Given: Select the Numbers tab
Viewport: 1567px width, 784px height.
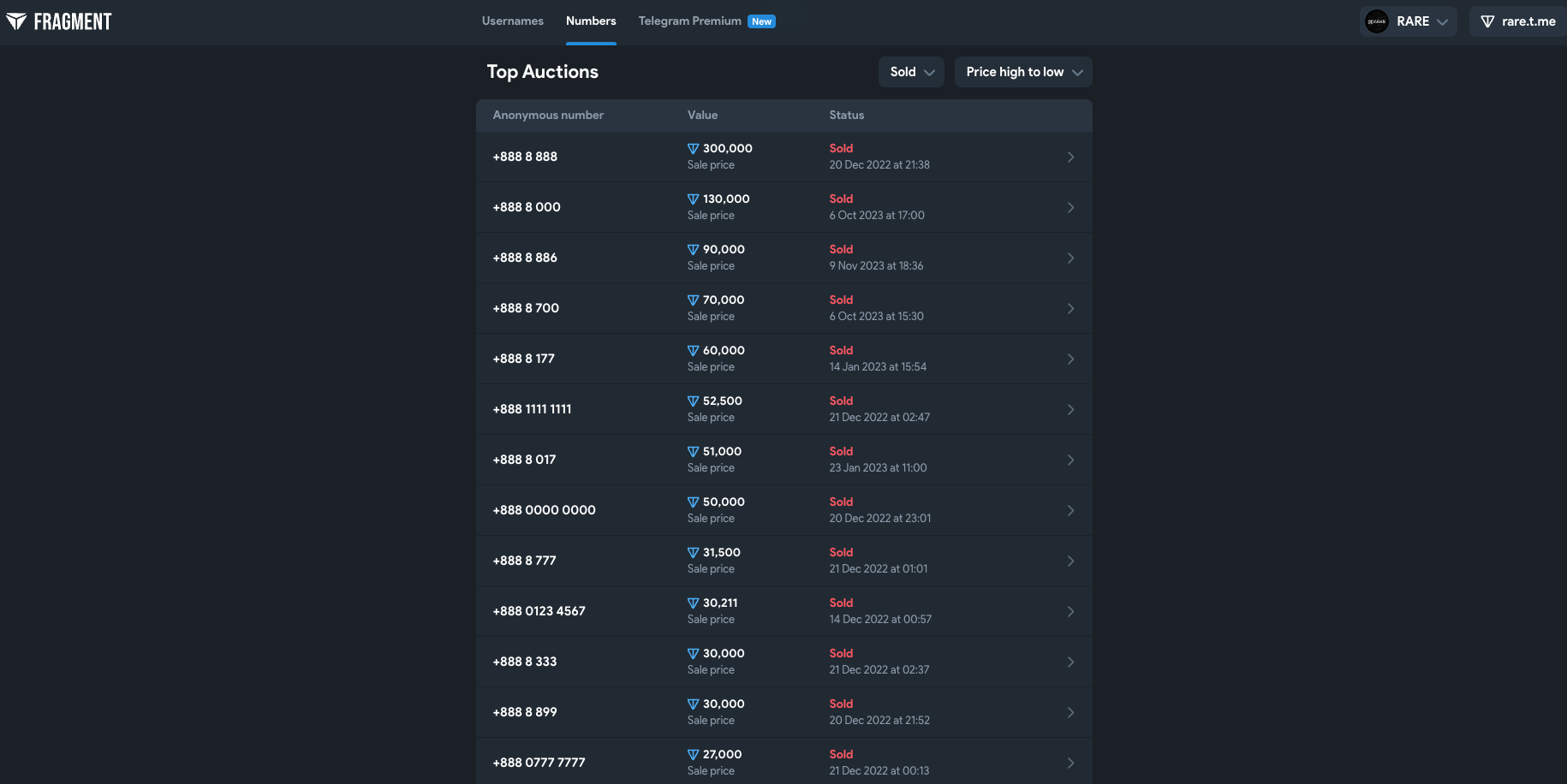Looking at the screenshot, I should tap(591, 21).
